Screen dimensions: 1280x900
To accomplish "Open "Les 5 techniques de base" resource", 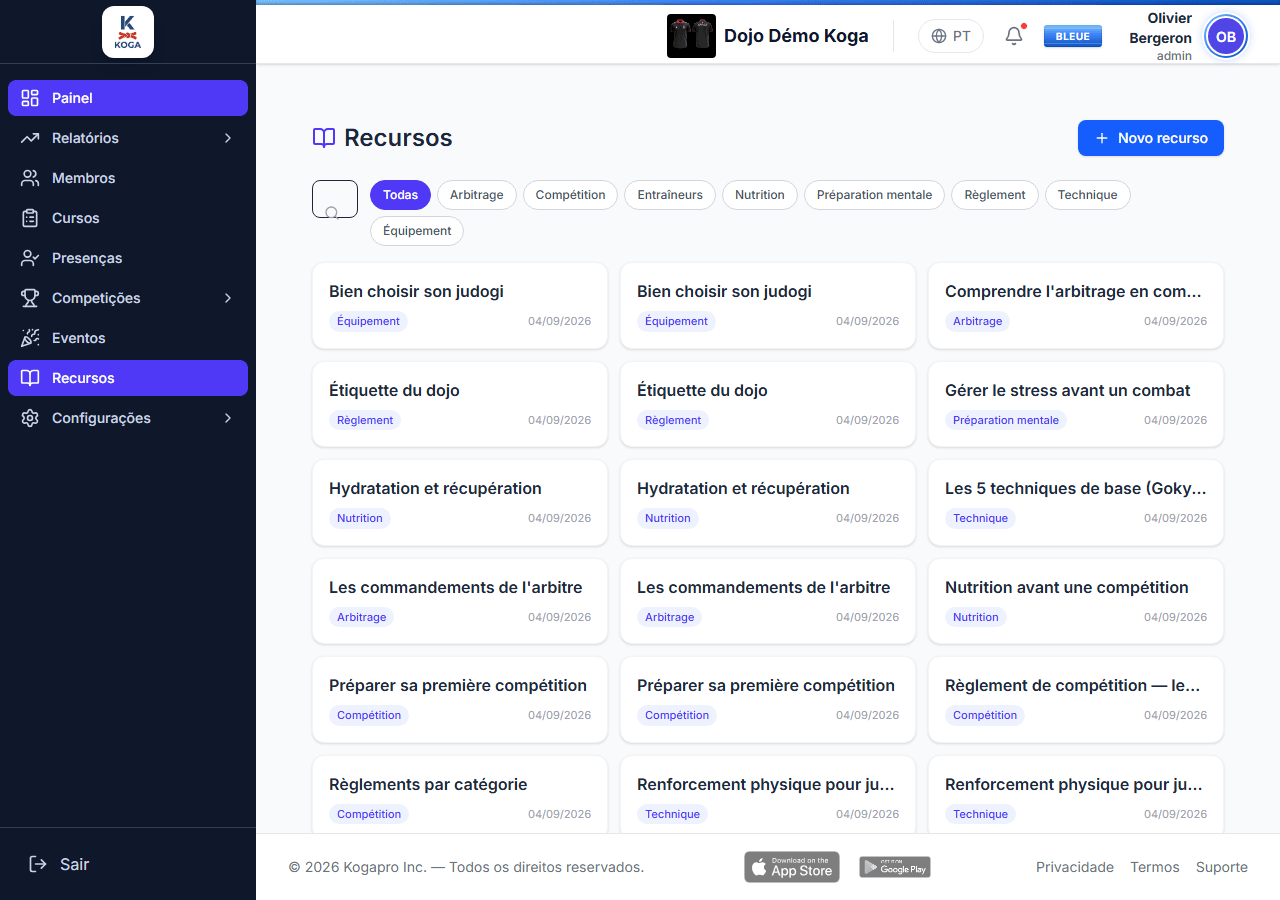I will 1076,503.
